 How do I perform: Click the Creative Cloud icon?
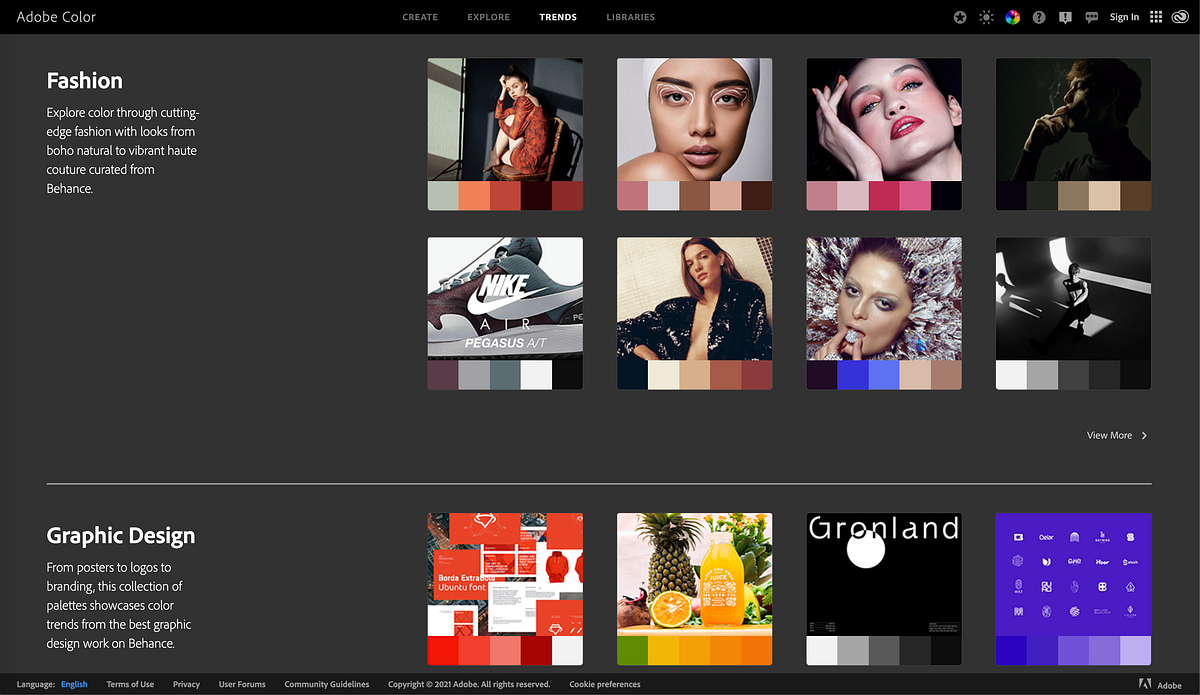coord(1180,17)
